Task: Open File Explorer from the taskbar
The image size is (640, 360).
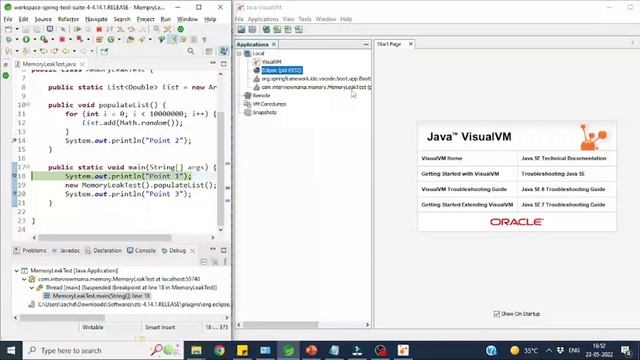Action: 196,350
